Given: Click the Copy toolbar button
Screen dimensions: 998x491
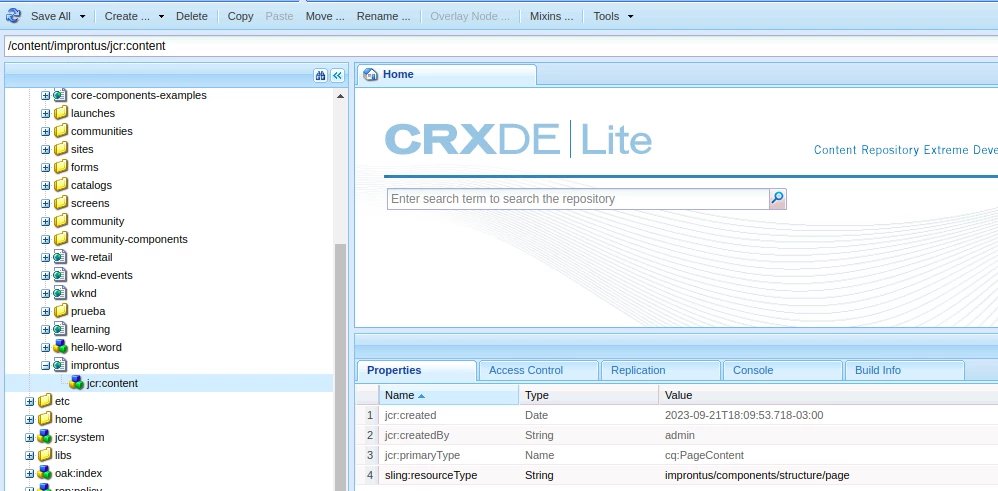Looking at the screenshot, I should [241, 17].
